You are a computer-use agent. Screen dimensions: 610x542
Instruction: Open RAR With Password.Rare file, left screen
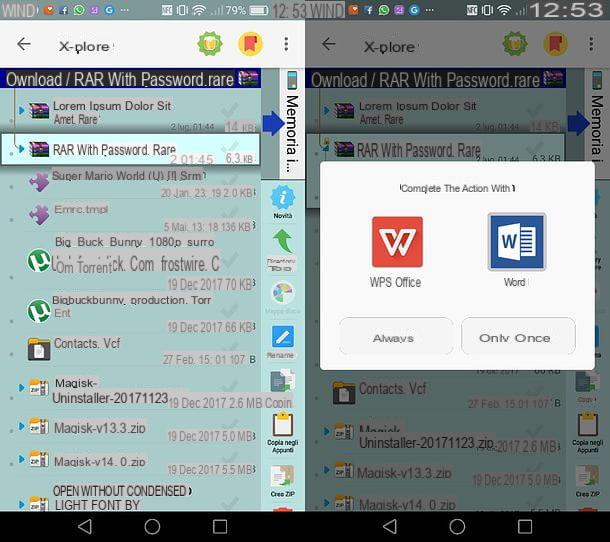coord(130,149)
